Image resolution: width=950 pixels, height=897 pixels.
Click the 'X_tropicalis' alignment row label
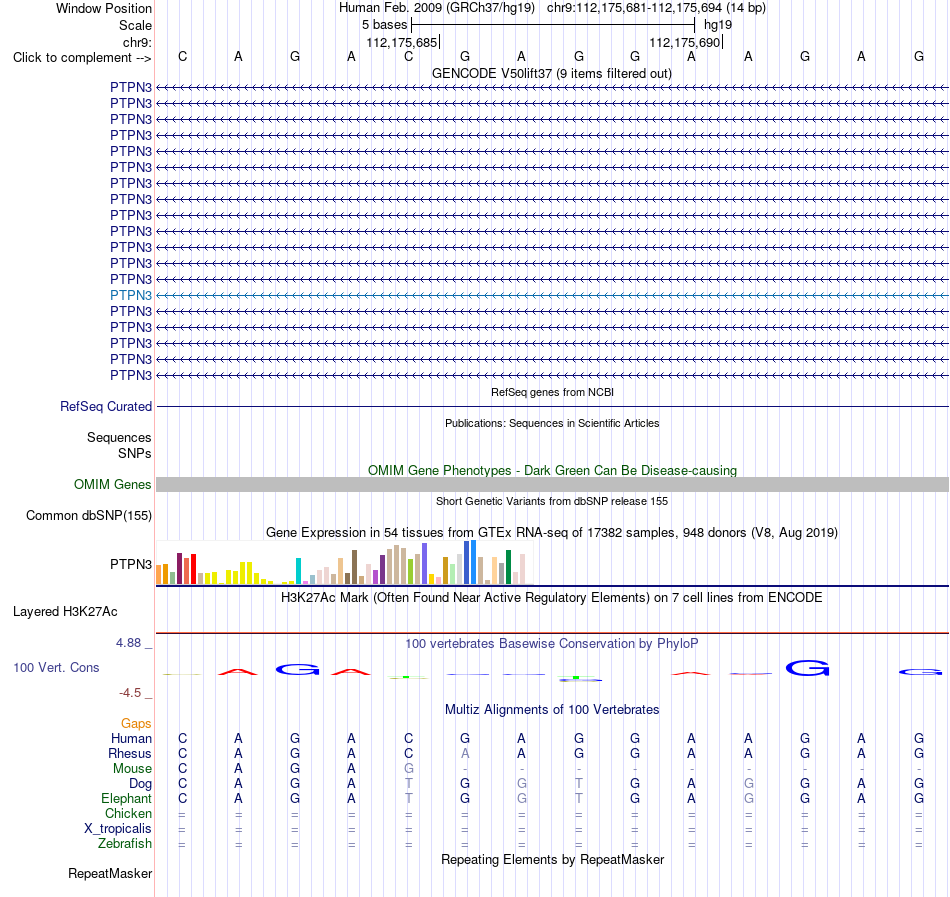click(x=118, y=829)
